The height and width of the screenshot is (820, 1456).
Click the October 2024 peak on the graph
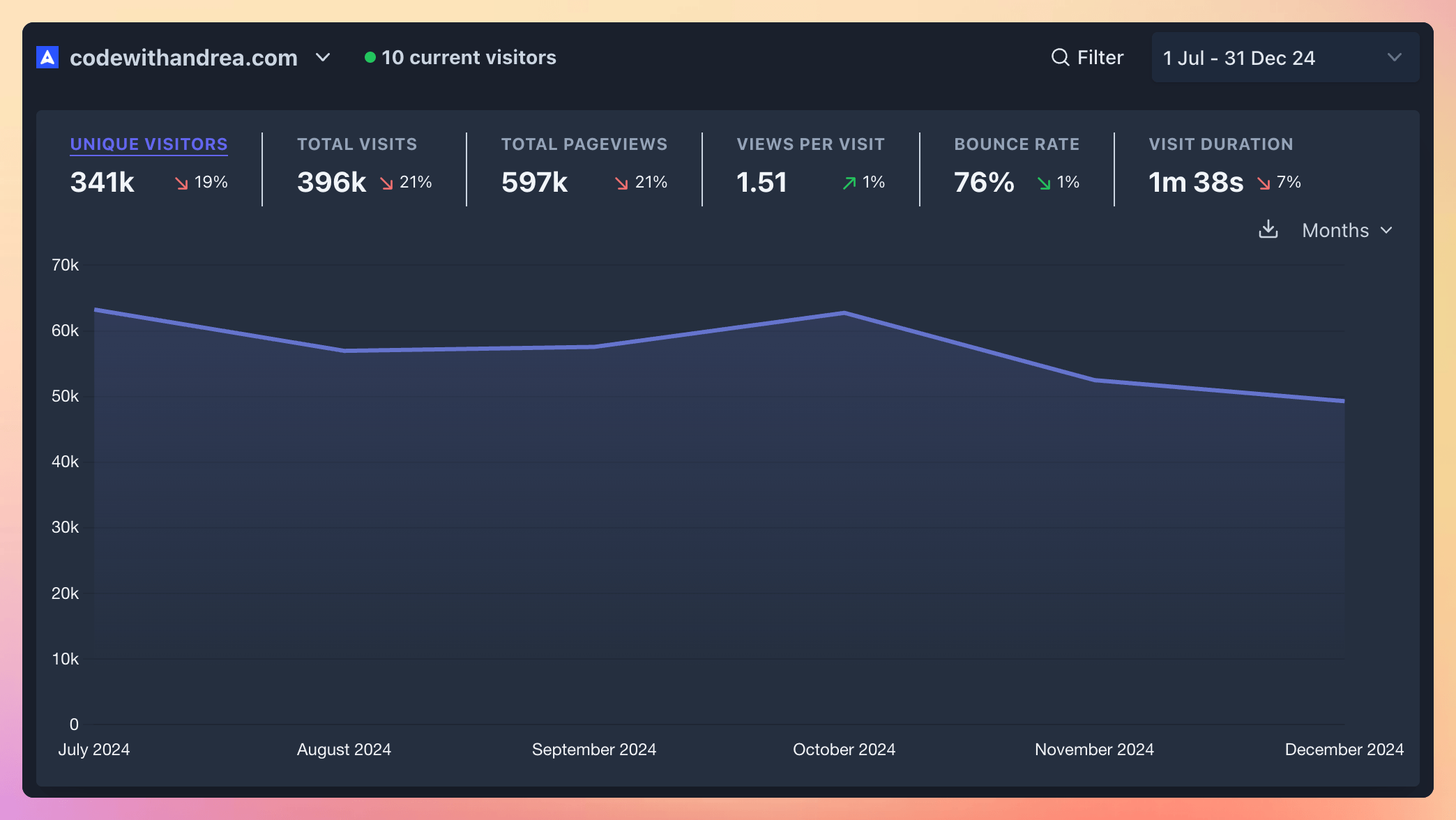coord(844,312)
